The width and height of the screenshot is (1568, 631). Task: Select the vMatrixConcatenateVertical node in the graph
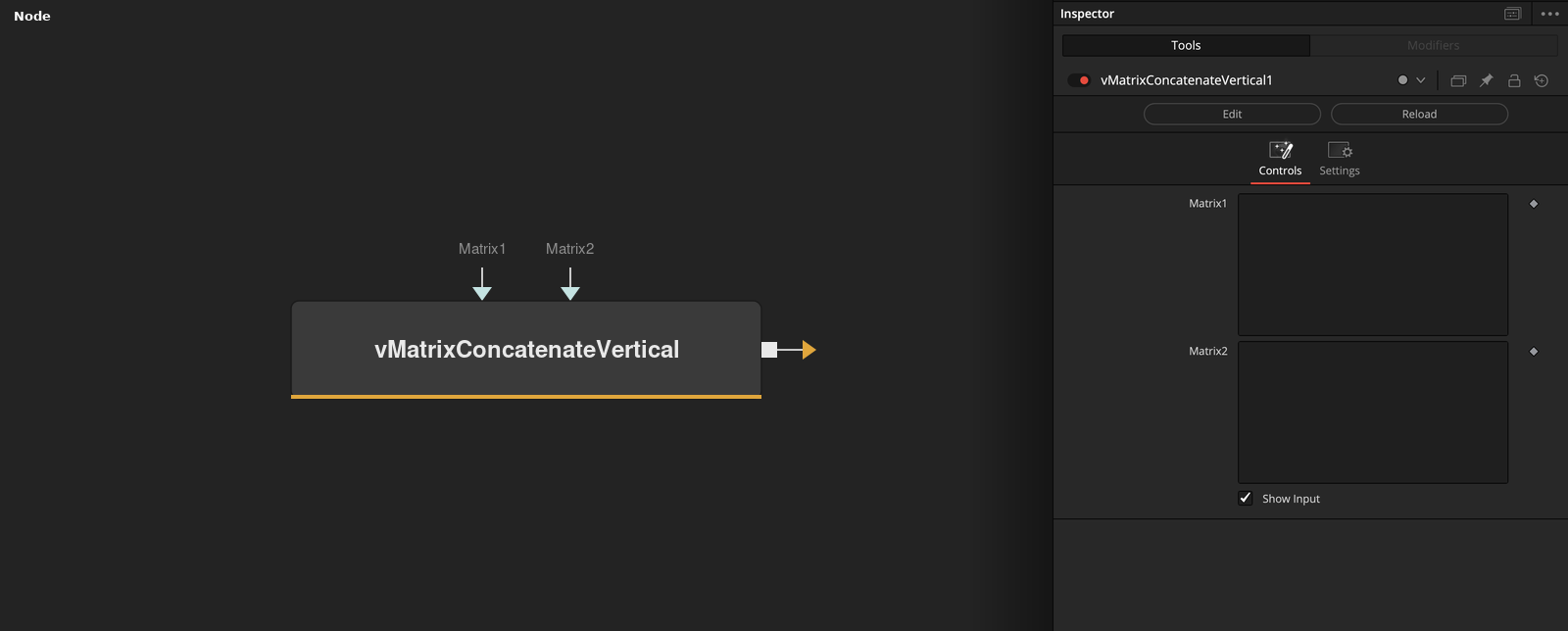pyautogui.click(x=526, y=349)
